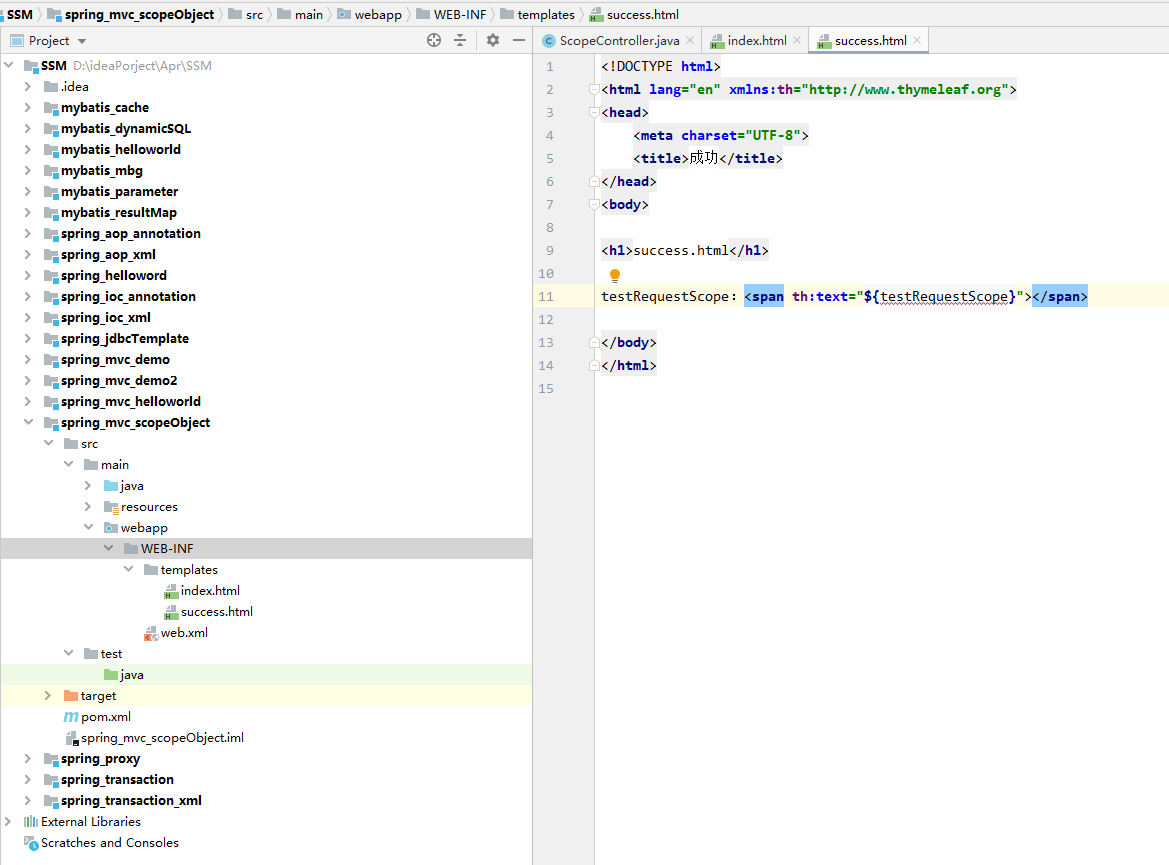Screen dimensions: 1169x865
Task: Select web.xml in the project tree
Action: [184, 632]
